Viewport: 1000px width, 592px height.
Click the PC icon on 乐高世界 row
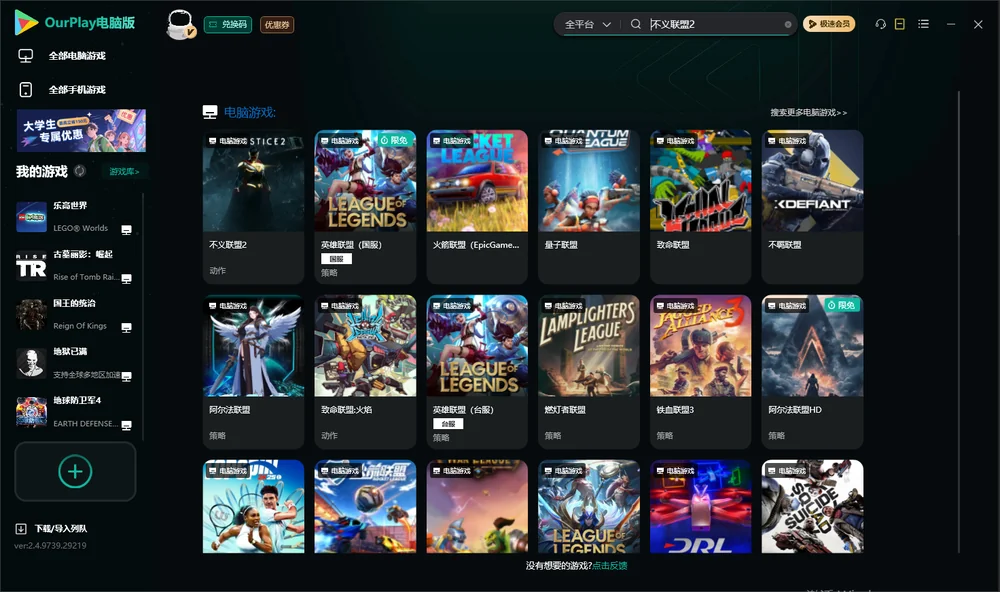126,230
